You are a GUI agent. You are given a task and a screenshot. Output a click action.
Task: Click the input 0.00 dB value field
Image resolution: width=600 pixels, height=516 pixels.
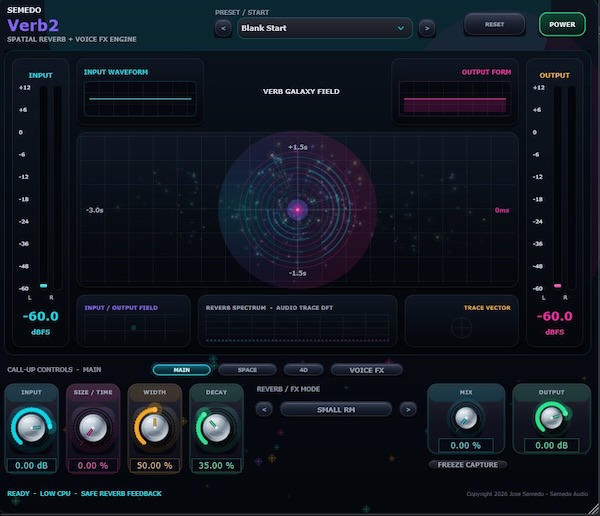tap(31, 465)
